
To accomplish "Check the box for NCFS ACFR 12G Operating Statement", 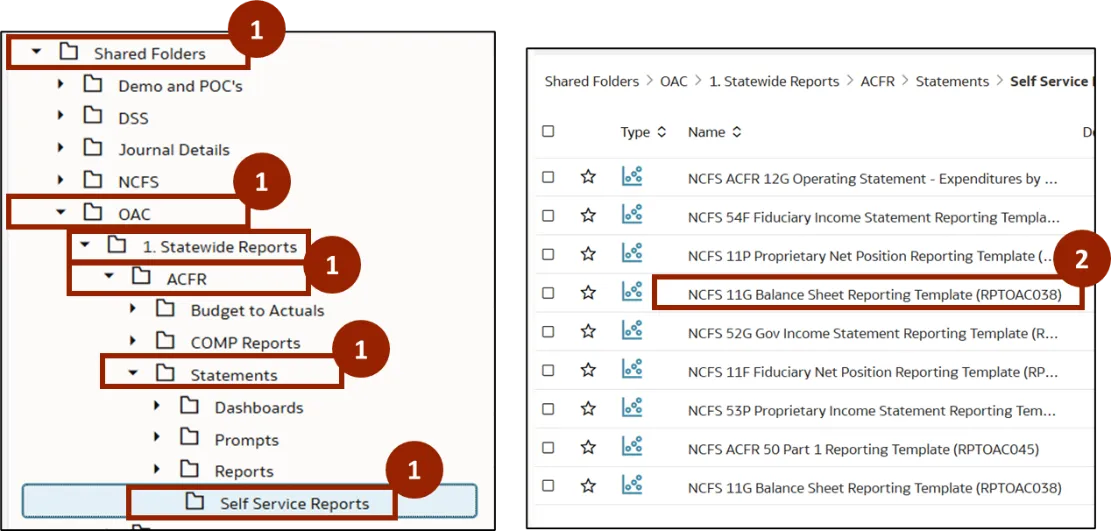I will coord(548,177).
